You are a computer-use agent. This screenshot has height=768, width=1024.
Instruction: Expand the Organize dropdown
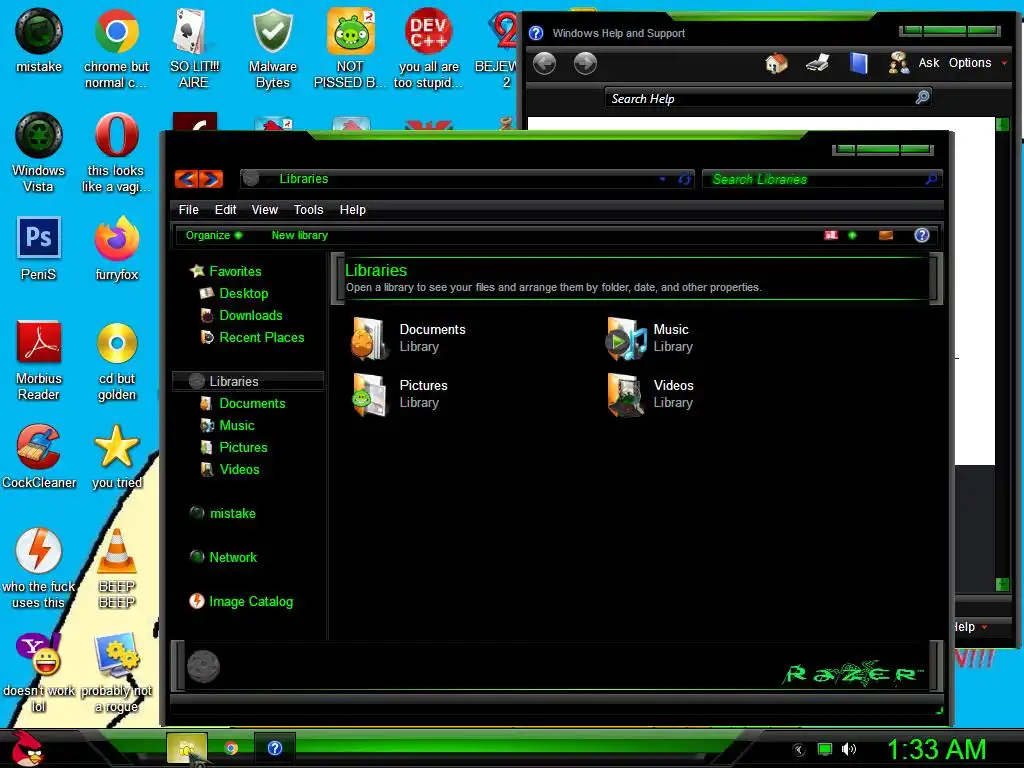214,235
